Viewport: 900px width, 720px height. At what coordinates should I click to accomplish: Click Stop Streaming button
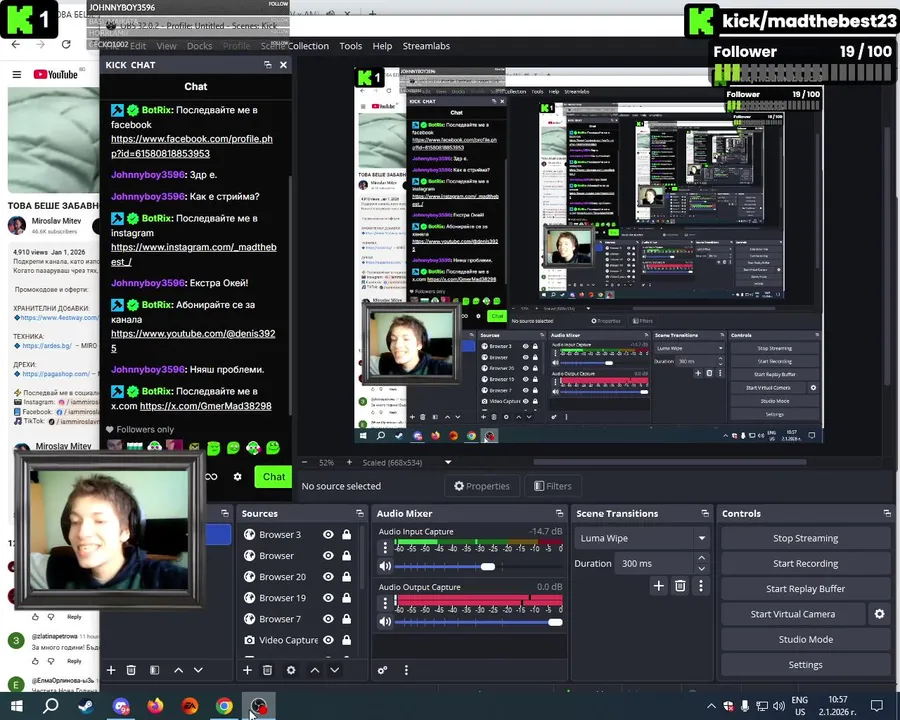click(x=805, y=538)
